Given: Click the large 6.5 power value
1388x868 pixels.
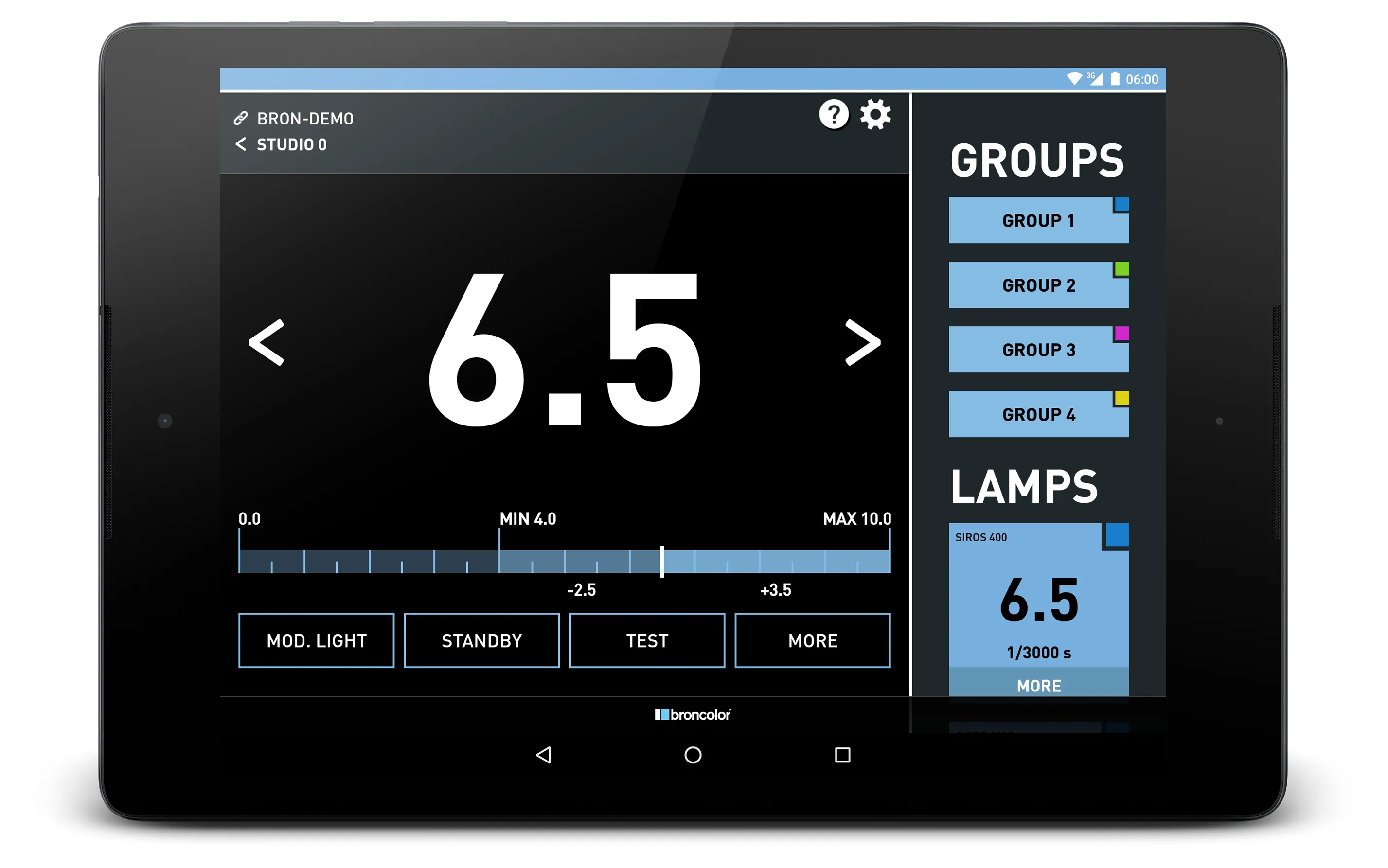Looking at the screenshot, I should click(565, 350).
